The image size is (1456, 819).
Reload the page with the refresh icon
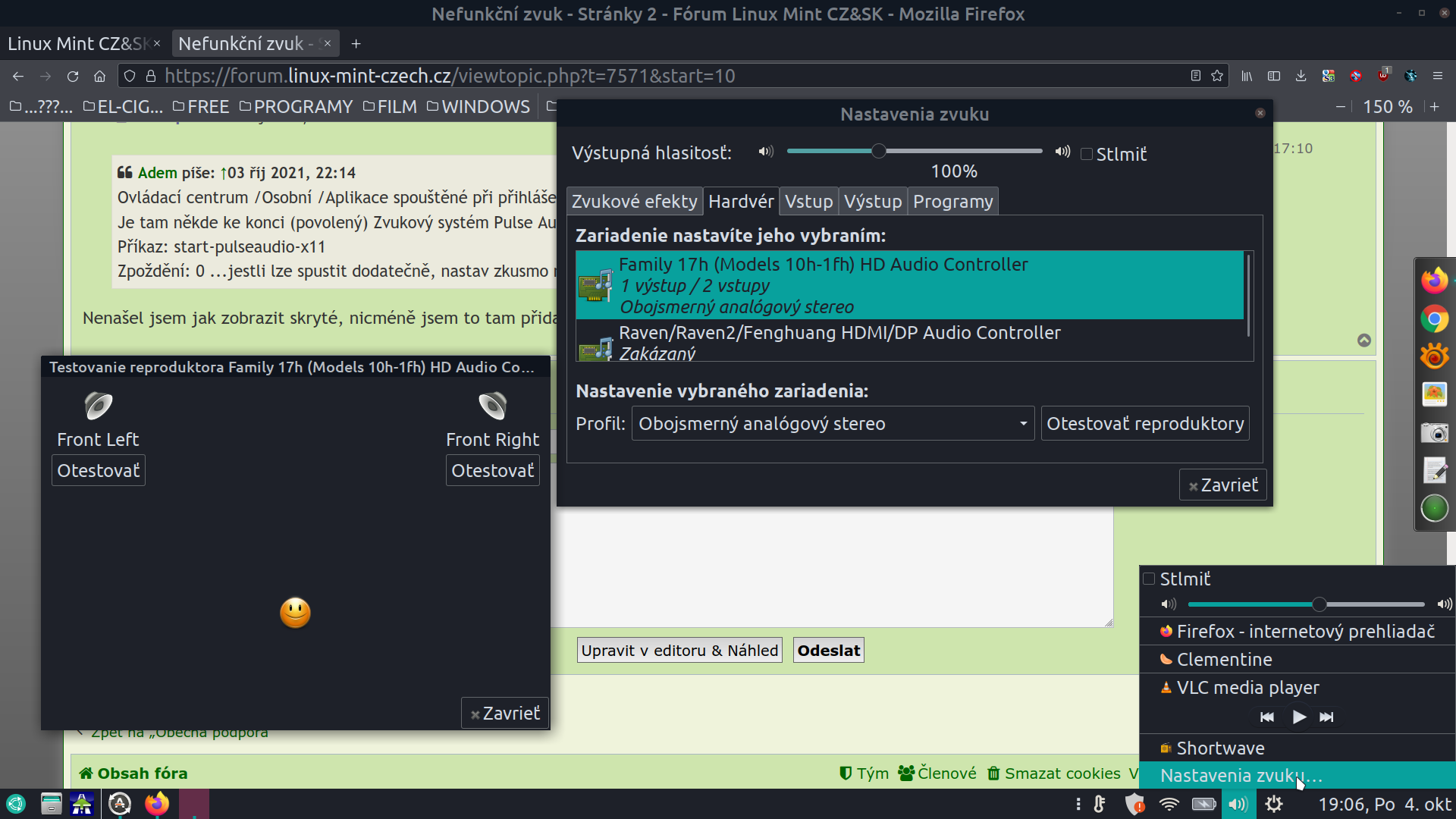(x=73, y=76)
